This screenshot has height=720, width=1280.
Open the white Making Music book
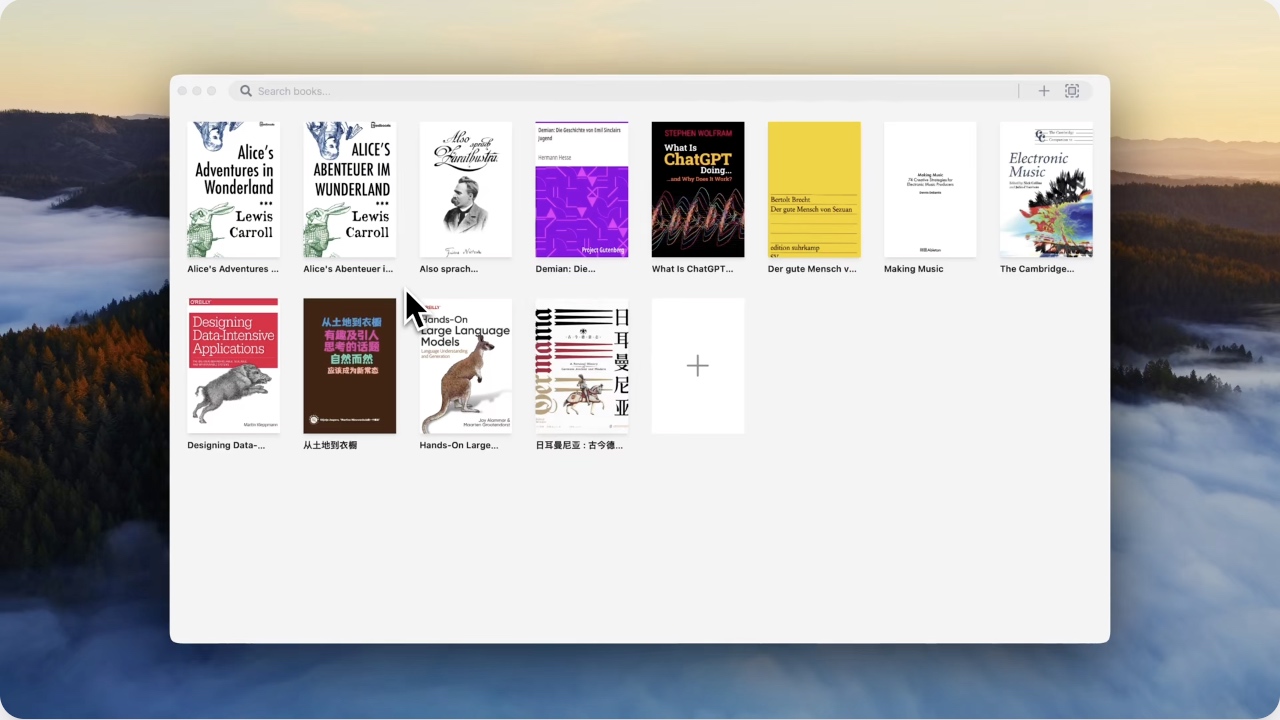930,190
